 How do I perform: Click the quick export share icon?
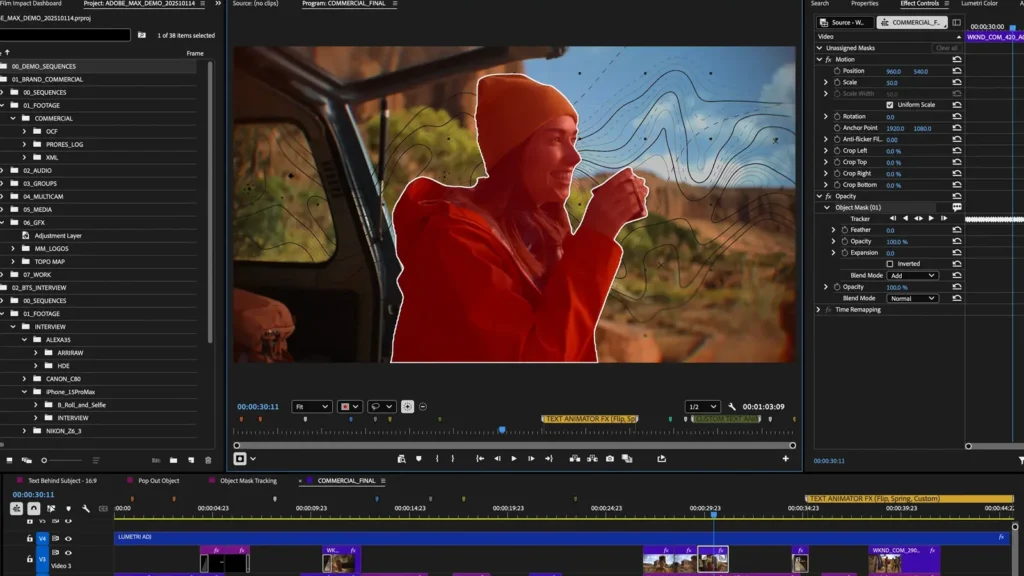pos(662,459)
